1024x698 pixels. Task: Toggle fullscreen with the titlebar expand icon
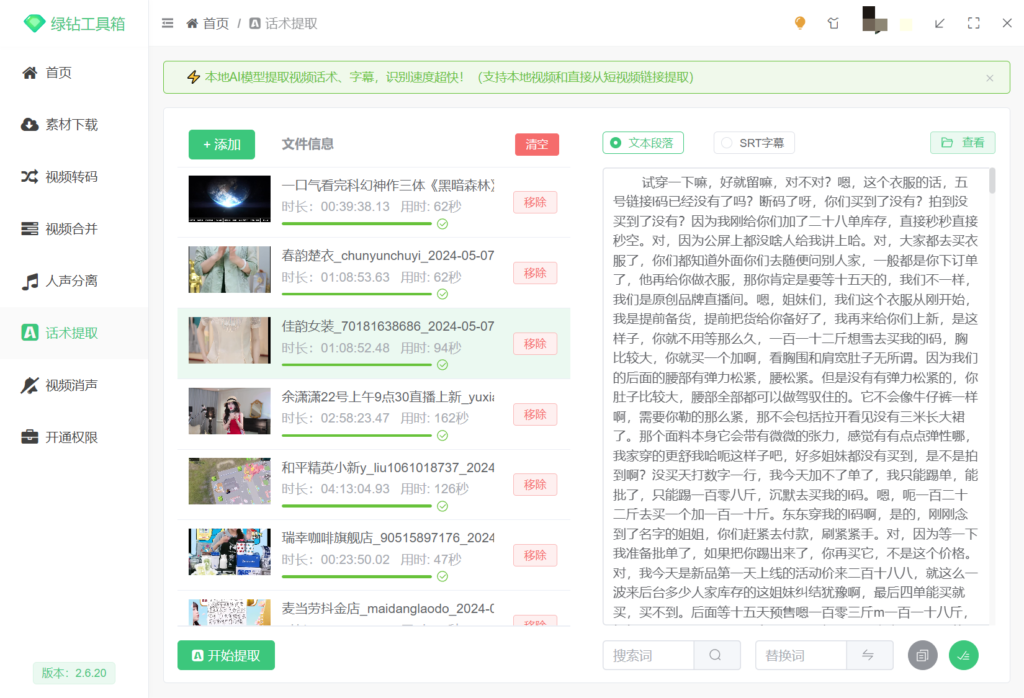click(x=973, y=22)
